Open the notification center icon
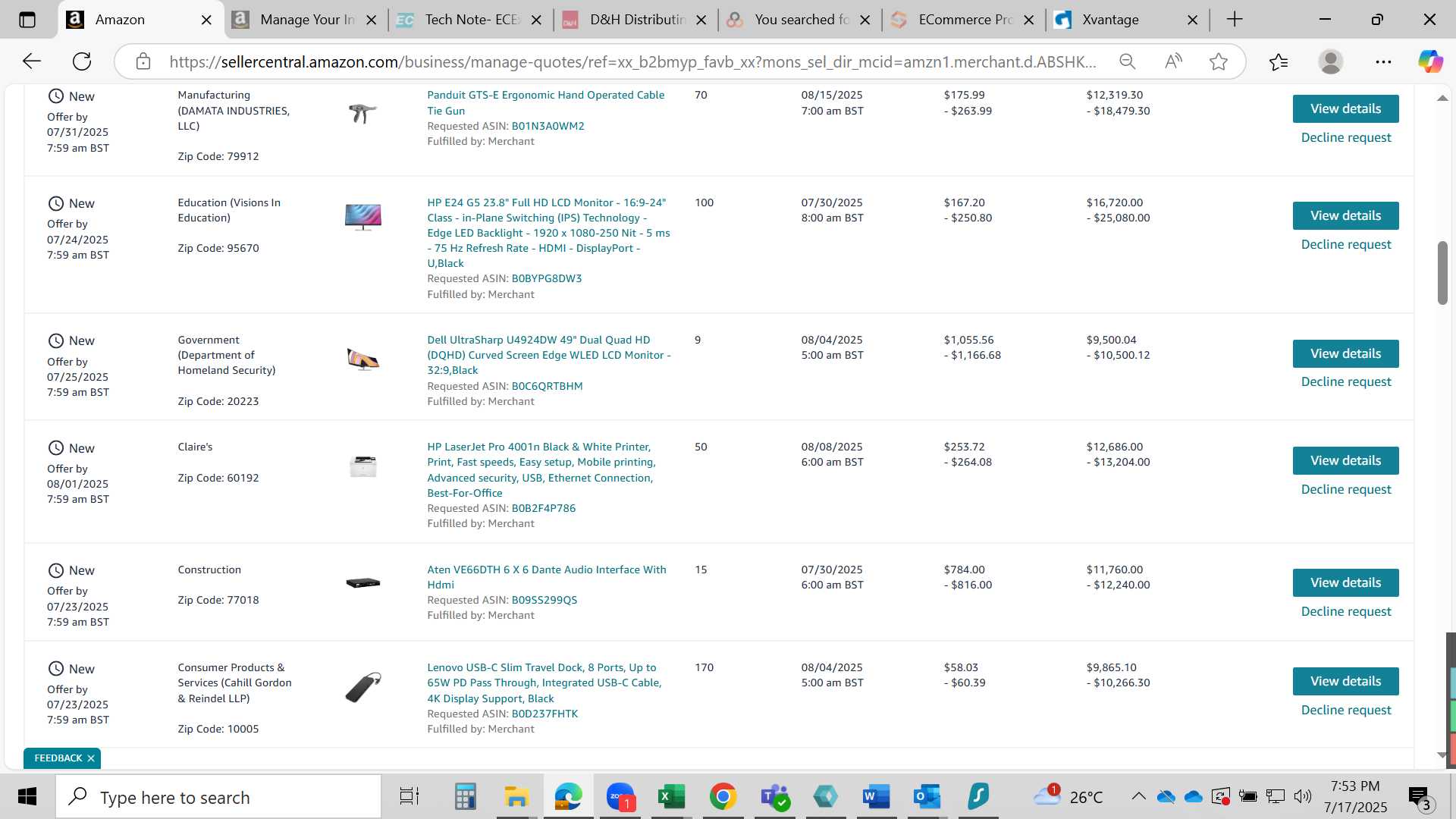The width and height of the screenshot is (1456, 819). 1420,797
